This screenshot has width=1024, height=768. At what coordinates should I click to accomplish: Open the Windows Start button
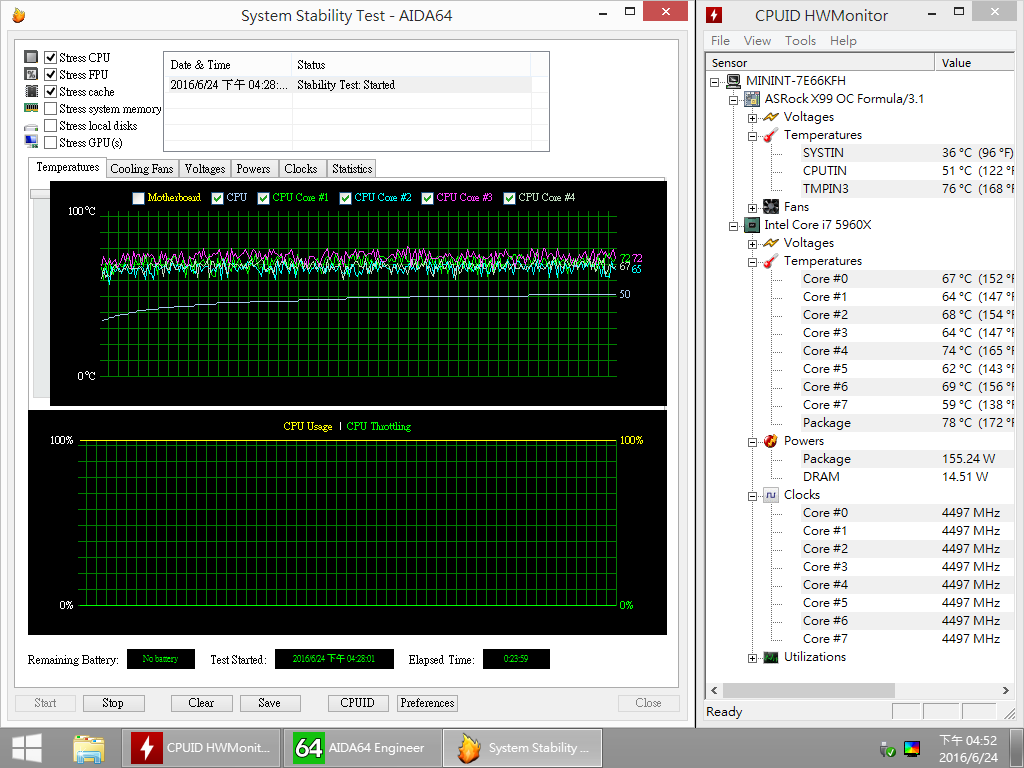[27, 748]
